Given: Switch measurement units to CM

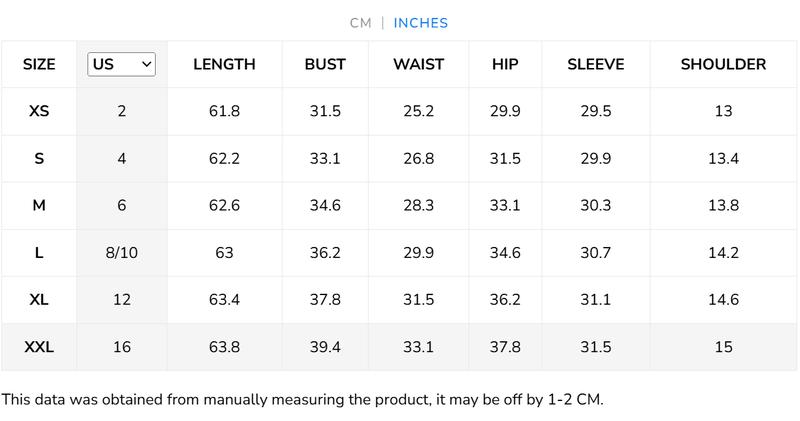Looking at the screenshot, I should pyautogui.click(x=361, y=23).
